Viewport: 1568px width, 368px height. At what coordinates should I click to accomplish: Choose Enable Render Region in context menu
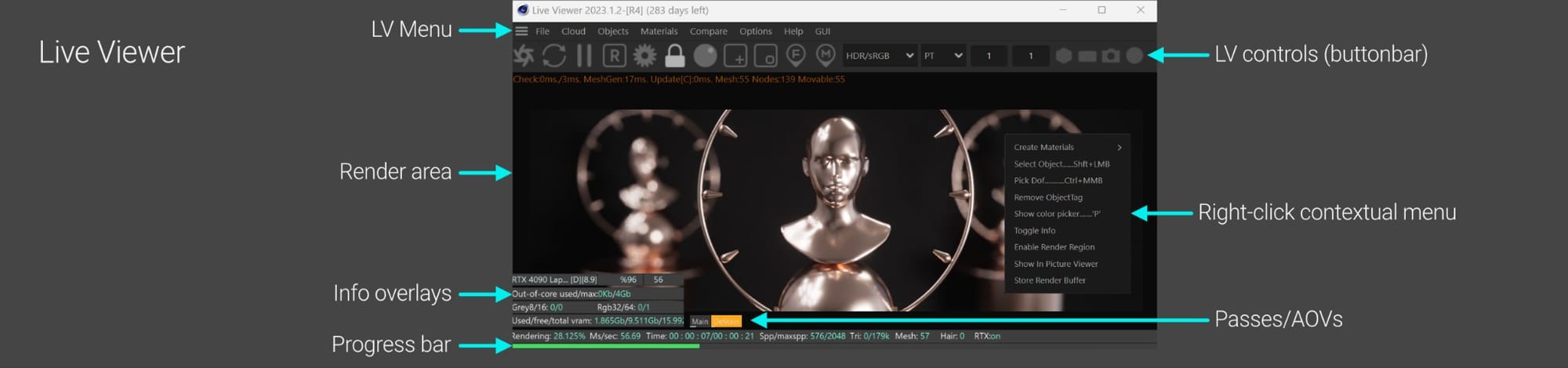pos(1067,247)
